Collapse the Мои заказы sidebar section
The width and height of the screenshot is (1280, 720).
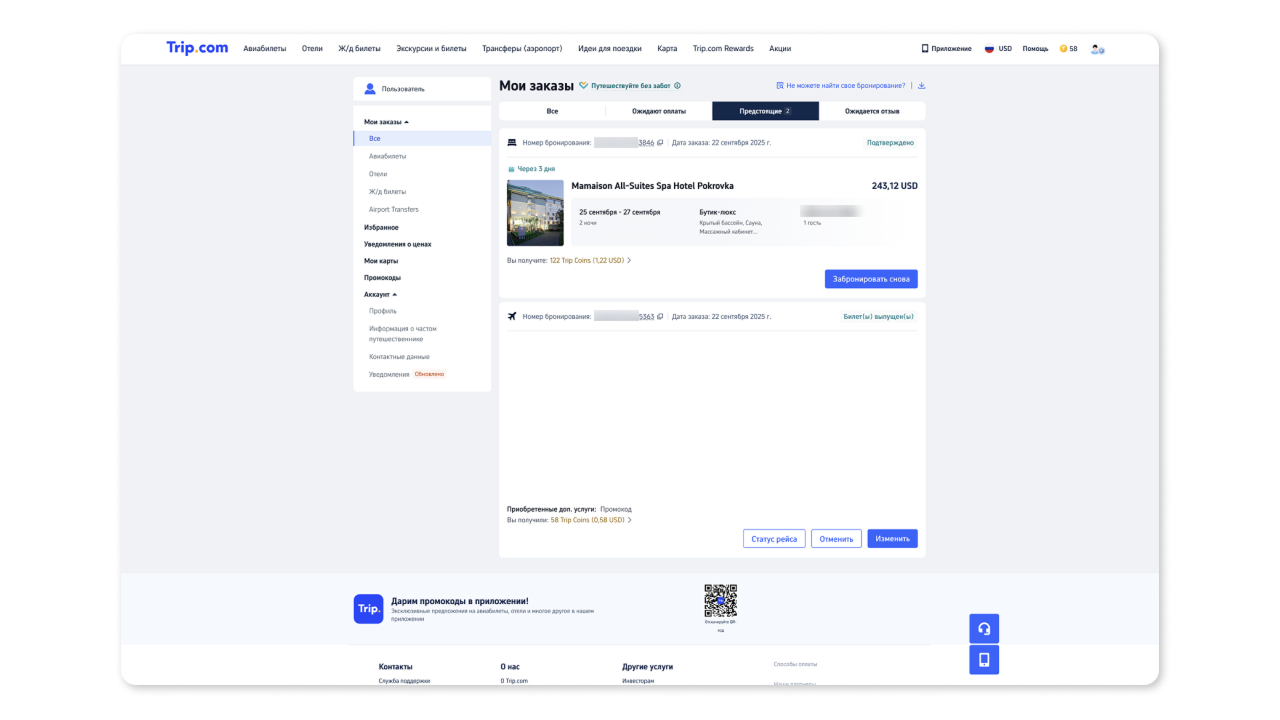coord(386,121)
